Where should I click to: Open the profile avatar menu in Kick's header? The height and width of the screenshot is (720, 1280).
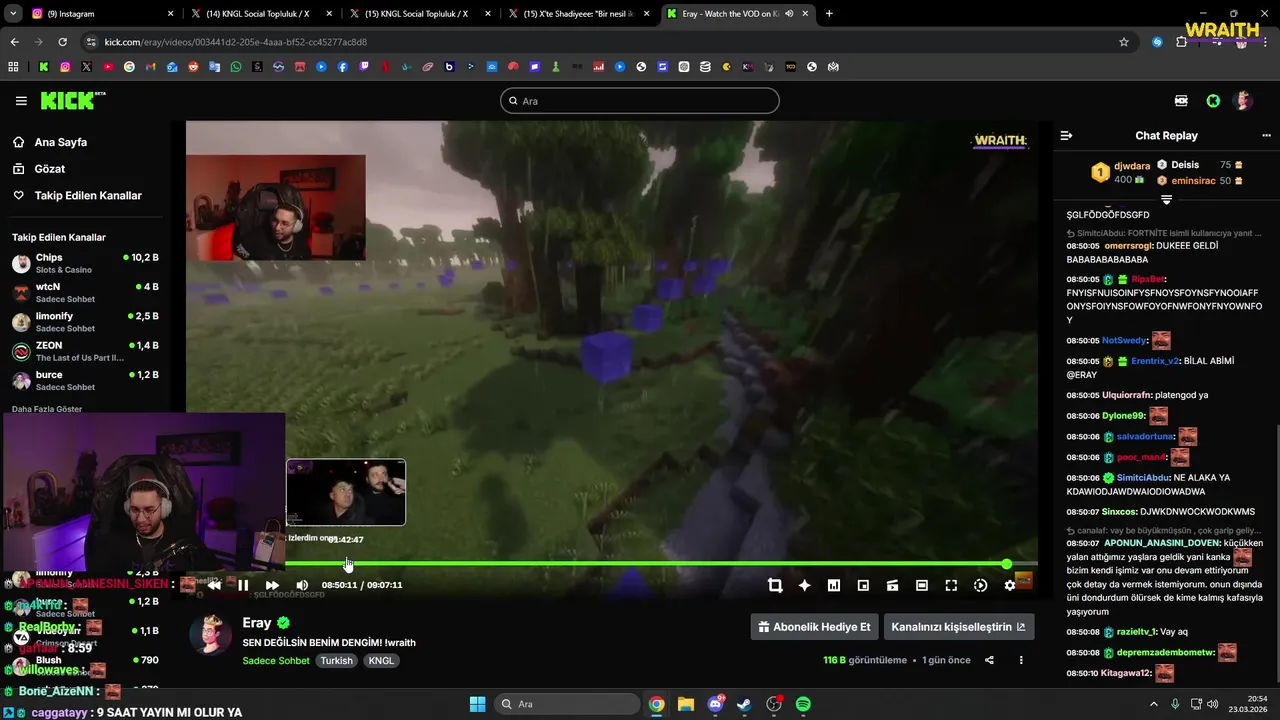pos(1243,101)
